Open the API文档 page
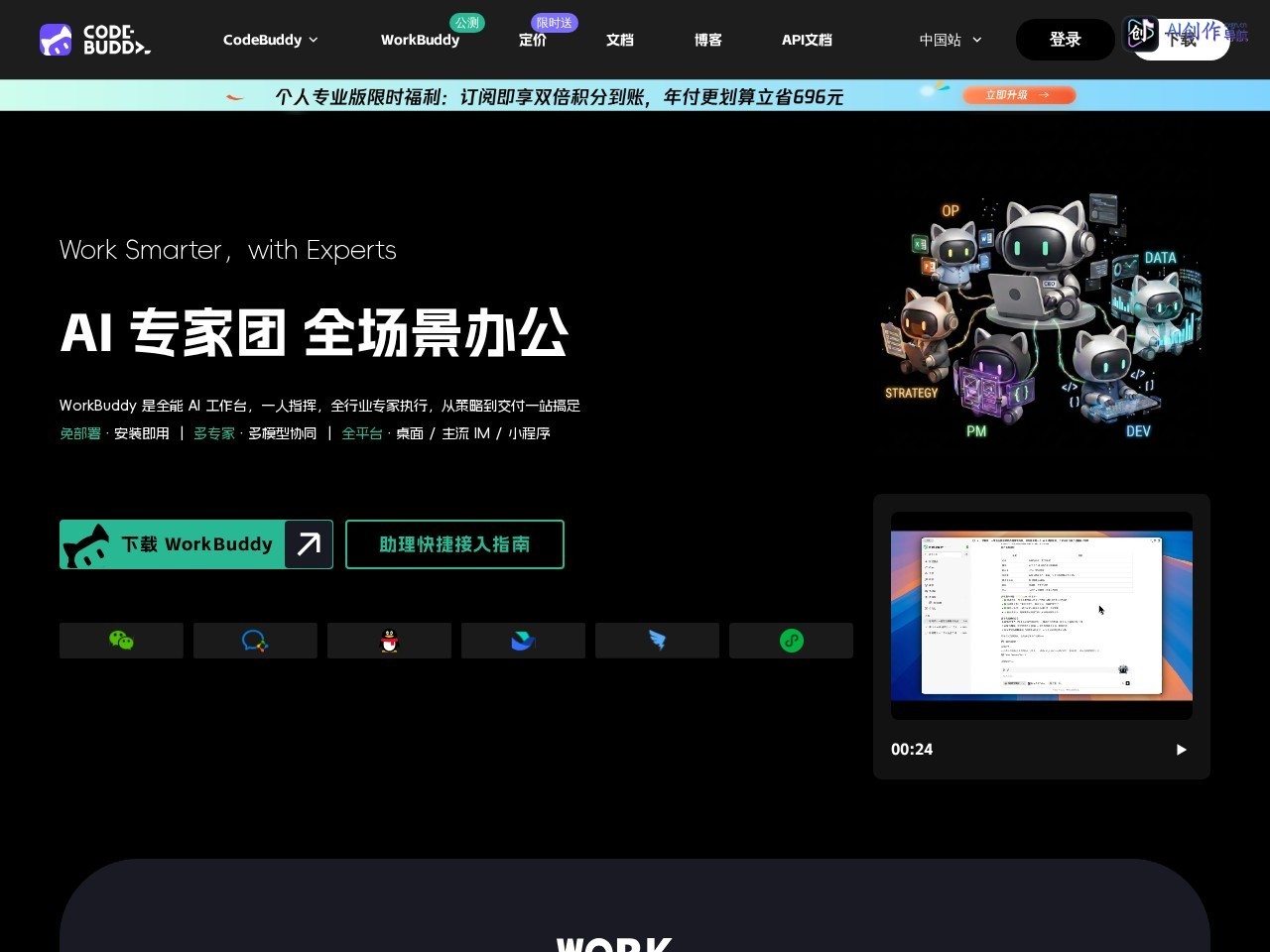The height and width of the screenshot is (952, 1270). [x=807, y=40]
